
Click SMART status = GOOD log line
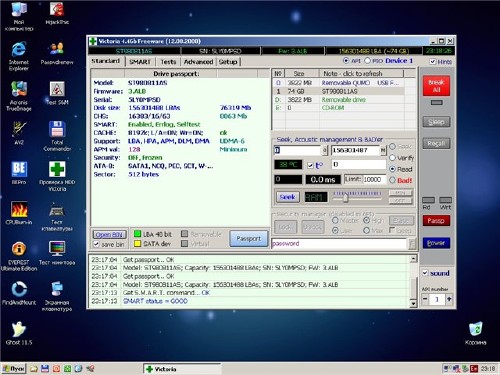pyautogui.click(x=155, y=301)
